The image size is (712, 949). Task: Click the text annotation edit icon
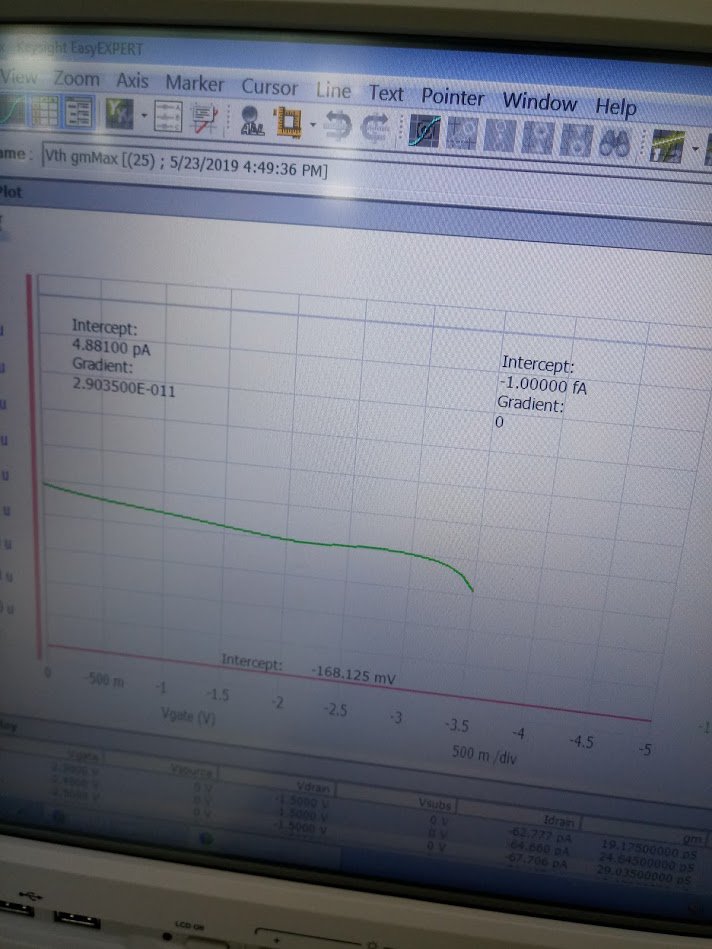point(205,118)
